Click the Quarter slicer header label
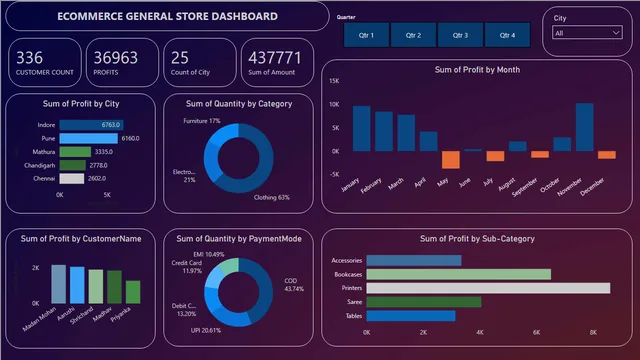This screenshot has height=360, width=640. tap(346, 17)
